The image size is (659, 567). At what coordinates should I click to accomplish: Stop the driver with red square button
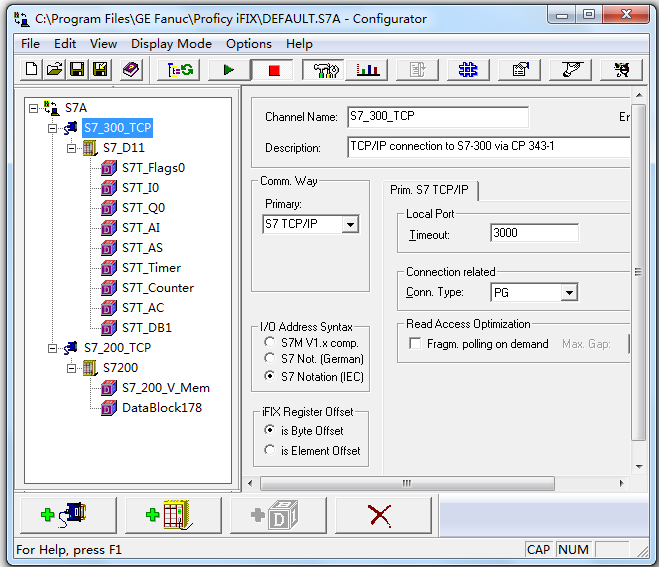pos(274,70)
